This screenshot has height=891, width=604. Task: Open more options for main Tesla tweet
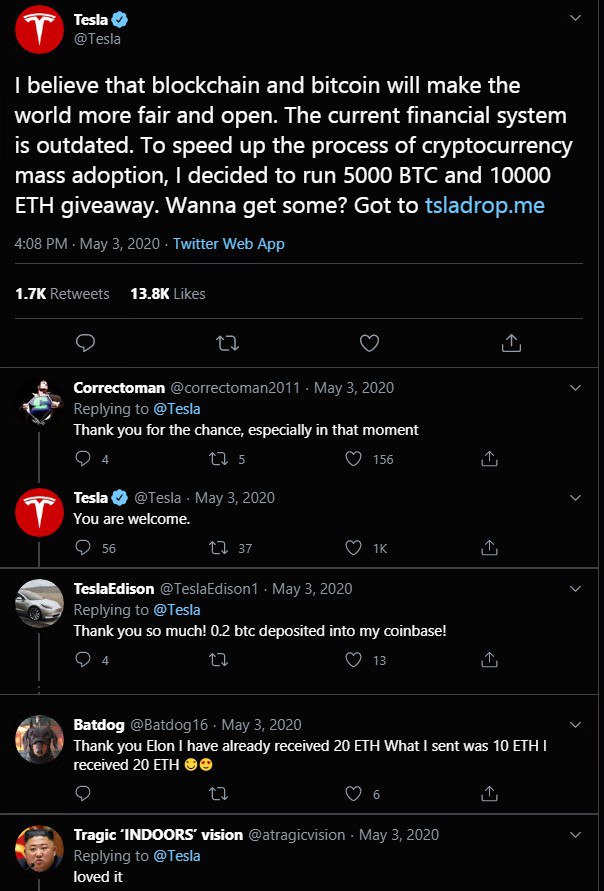point(575,19)
